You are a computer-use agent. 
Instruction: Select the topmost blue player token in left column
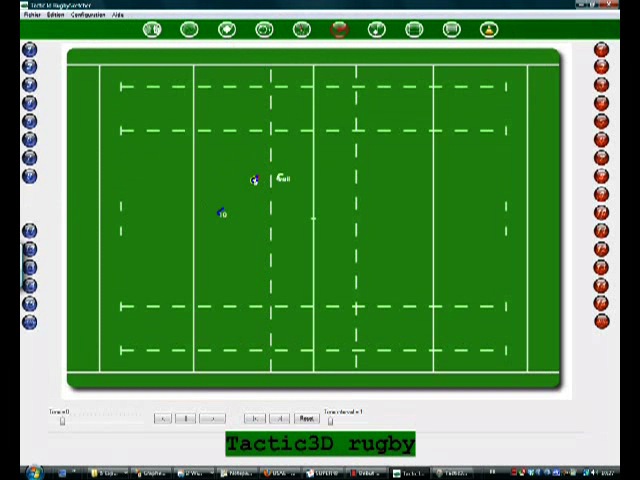point(29,49)
